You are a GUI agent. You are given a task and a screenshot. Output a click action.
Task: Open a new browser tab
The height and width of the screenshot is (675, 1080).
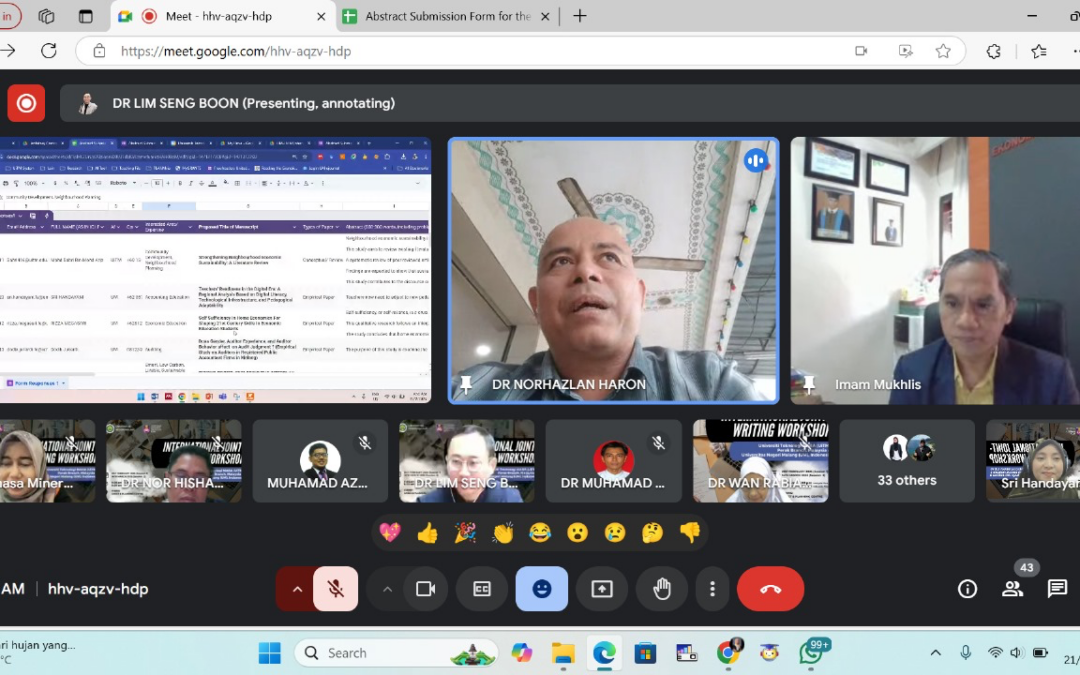580,16
